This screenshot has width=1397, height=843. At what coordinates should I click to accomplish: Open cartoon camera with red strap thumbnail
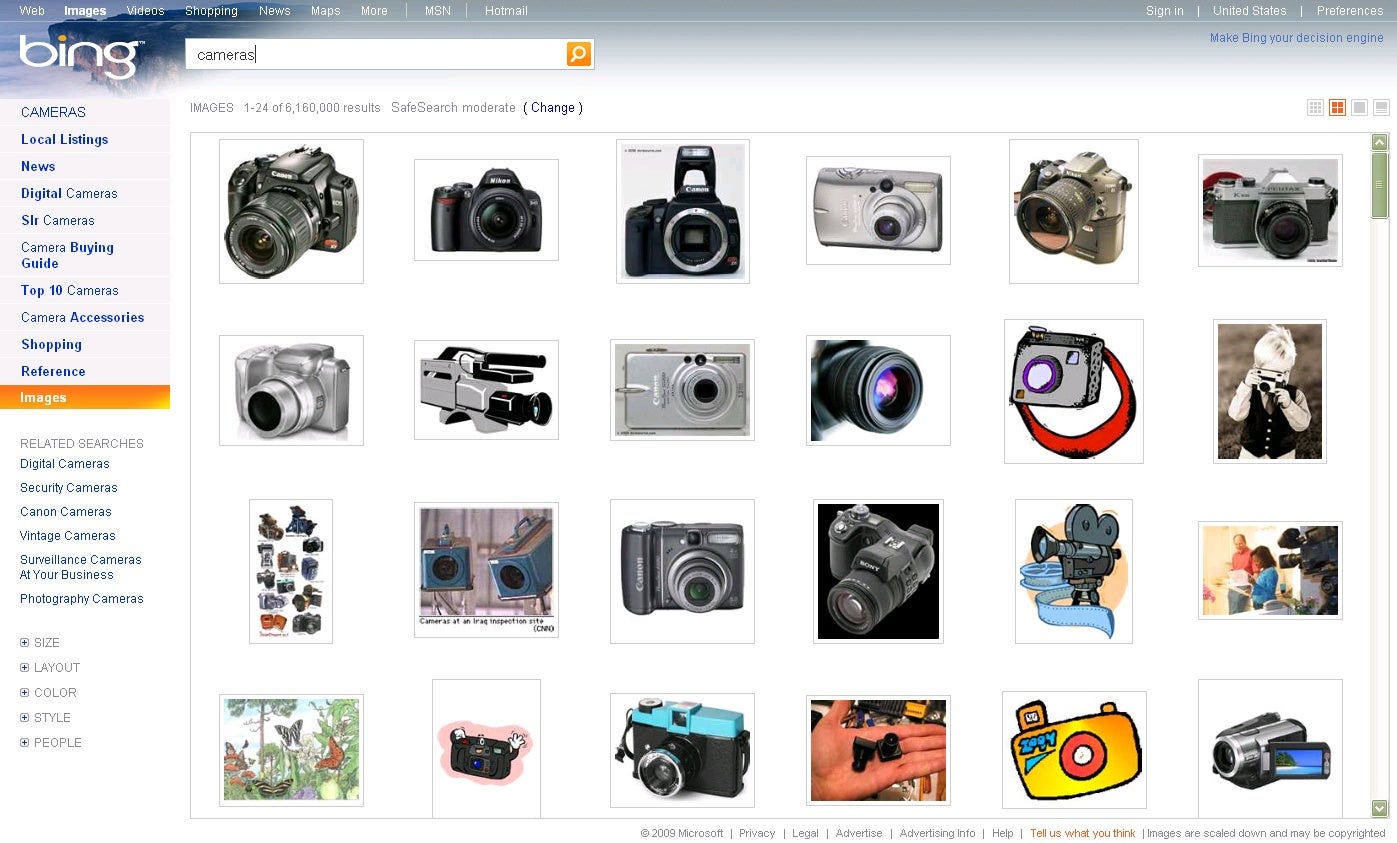(1074, 391)
